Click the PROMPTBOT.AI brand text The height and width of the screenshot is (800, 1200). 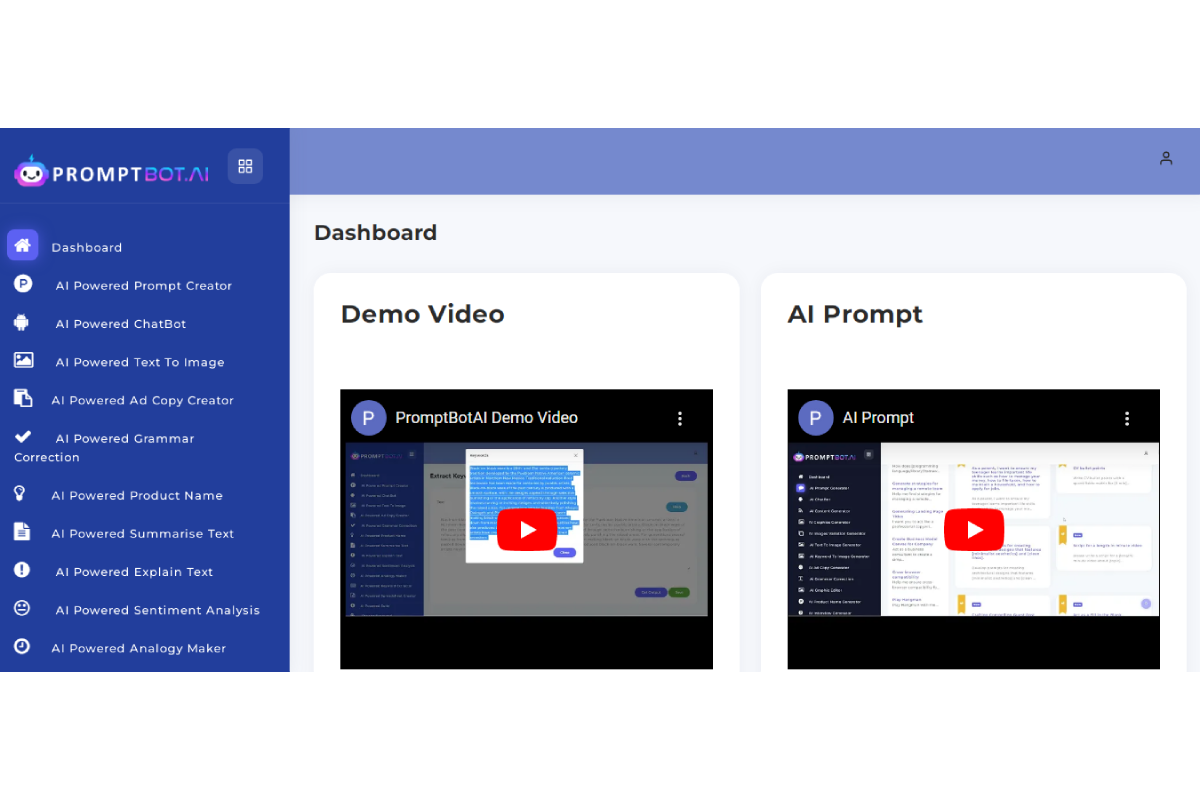click(130, 174)
